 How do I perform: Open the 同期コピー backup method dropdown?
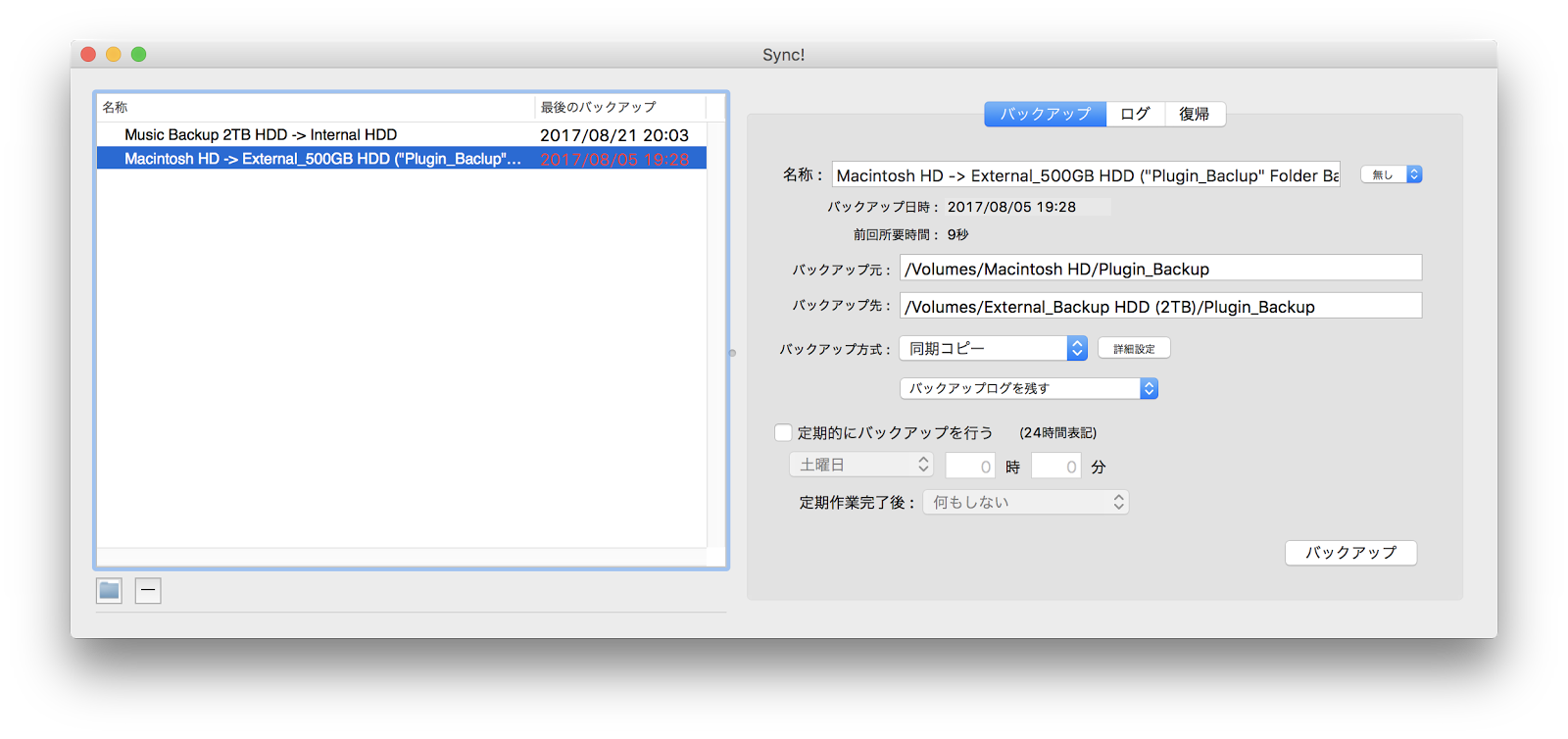point(994,348)
